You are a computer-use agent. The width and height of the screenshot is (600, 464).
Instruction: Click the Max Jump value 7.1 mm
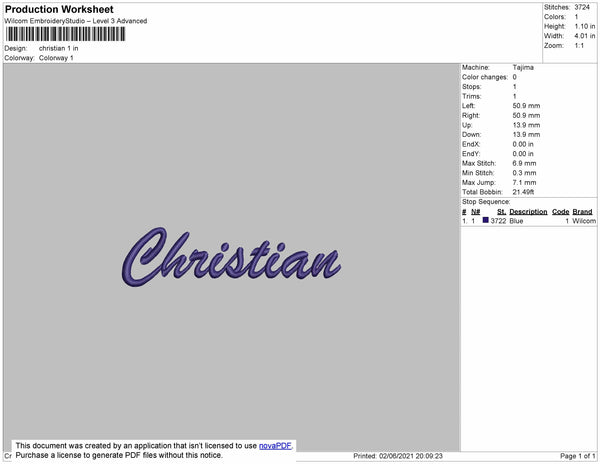point(524,182)
